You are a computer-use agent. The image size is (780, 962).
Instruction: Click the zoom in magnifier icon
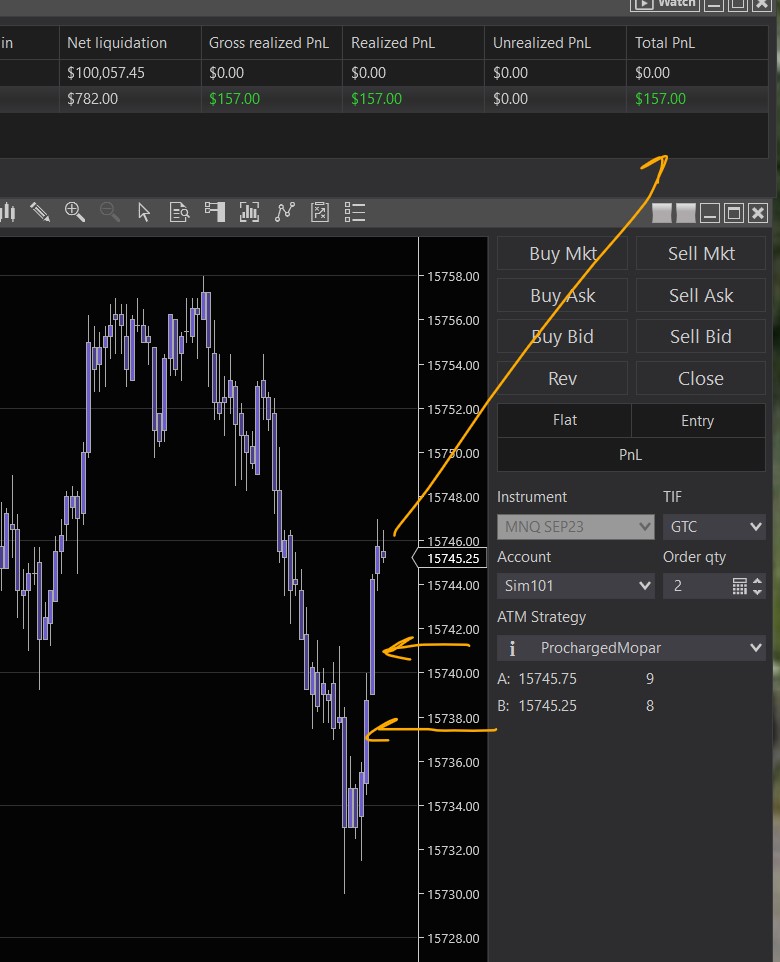click(x=75, y=212)
